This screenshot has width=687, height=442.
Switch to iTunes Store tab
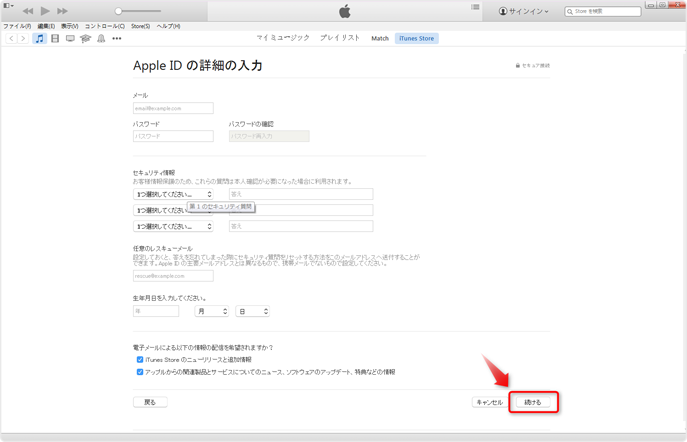point(417,39)
